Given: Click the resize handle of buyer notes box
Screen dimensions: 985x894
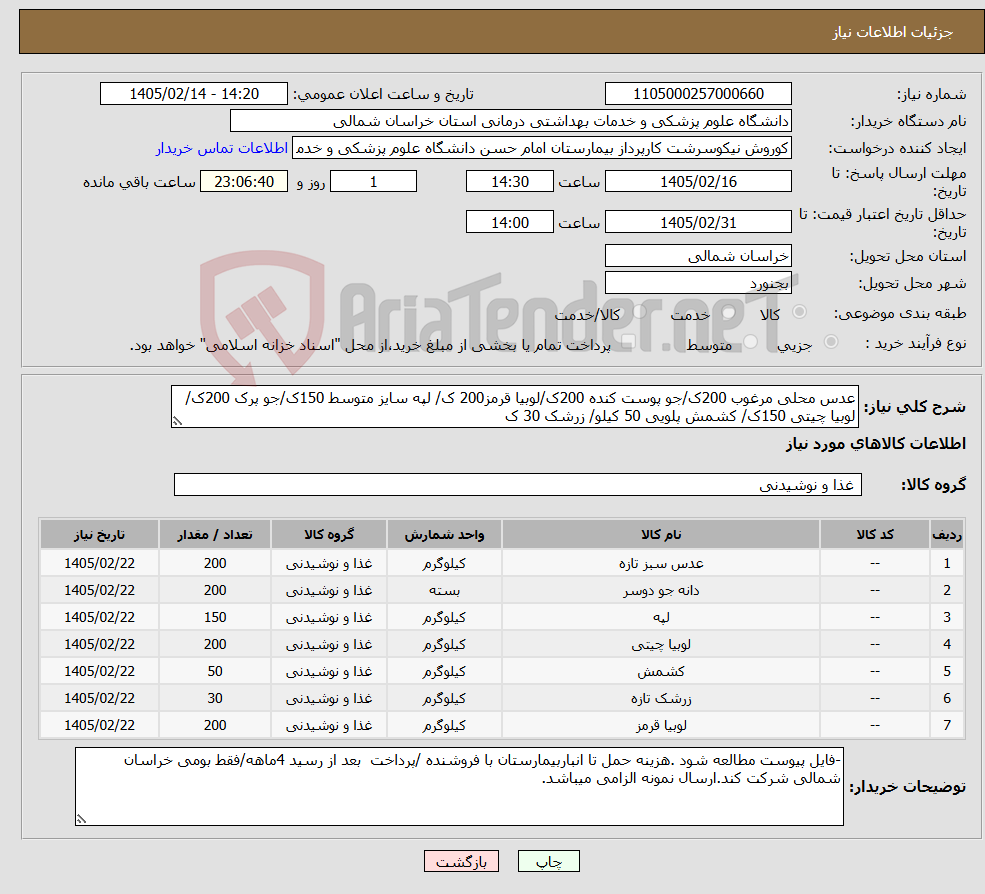Looking at the screenshot, I should (x=81, y=819).
